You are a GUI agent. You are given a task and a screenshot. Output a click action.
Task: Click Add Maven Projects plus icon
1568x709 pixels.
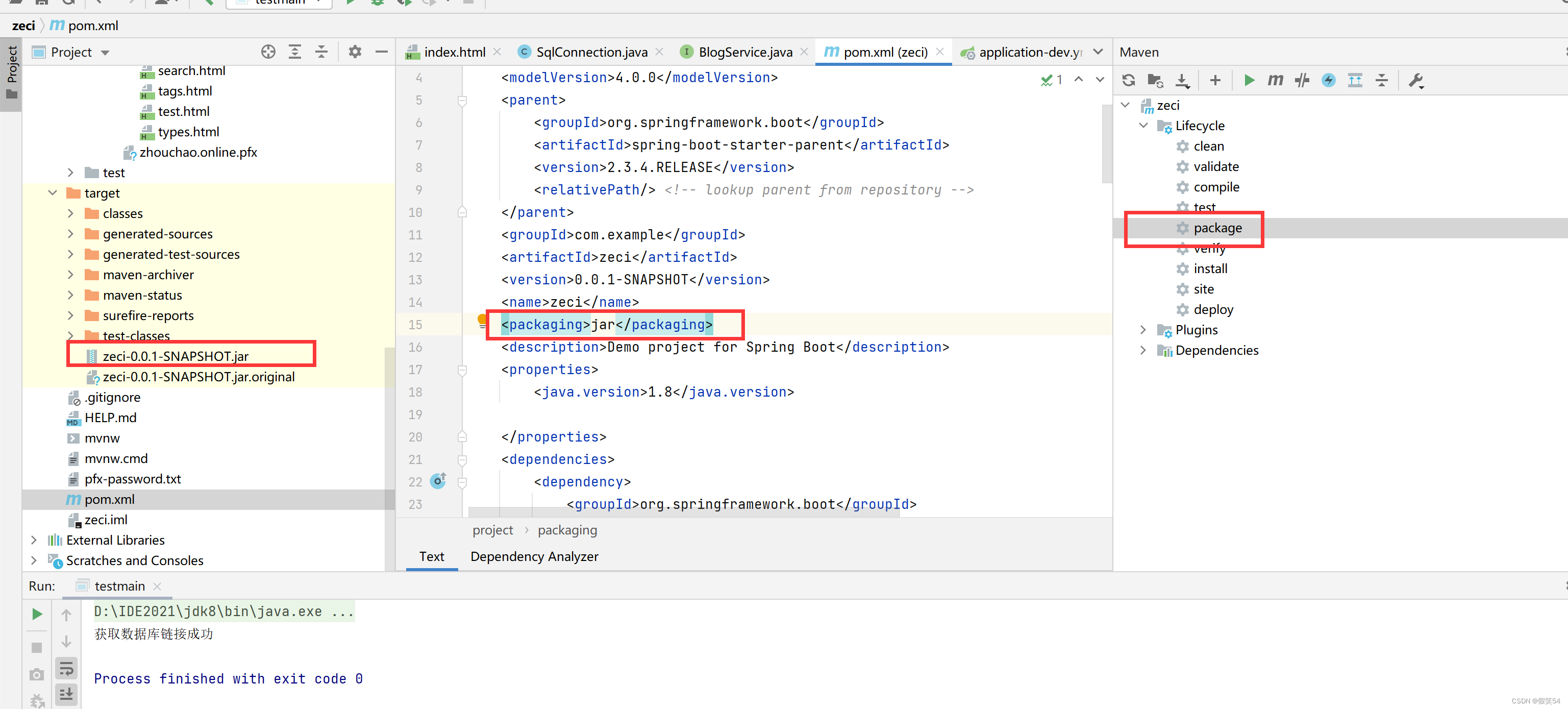[1215, 81]
